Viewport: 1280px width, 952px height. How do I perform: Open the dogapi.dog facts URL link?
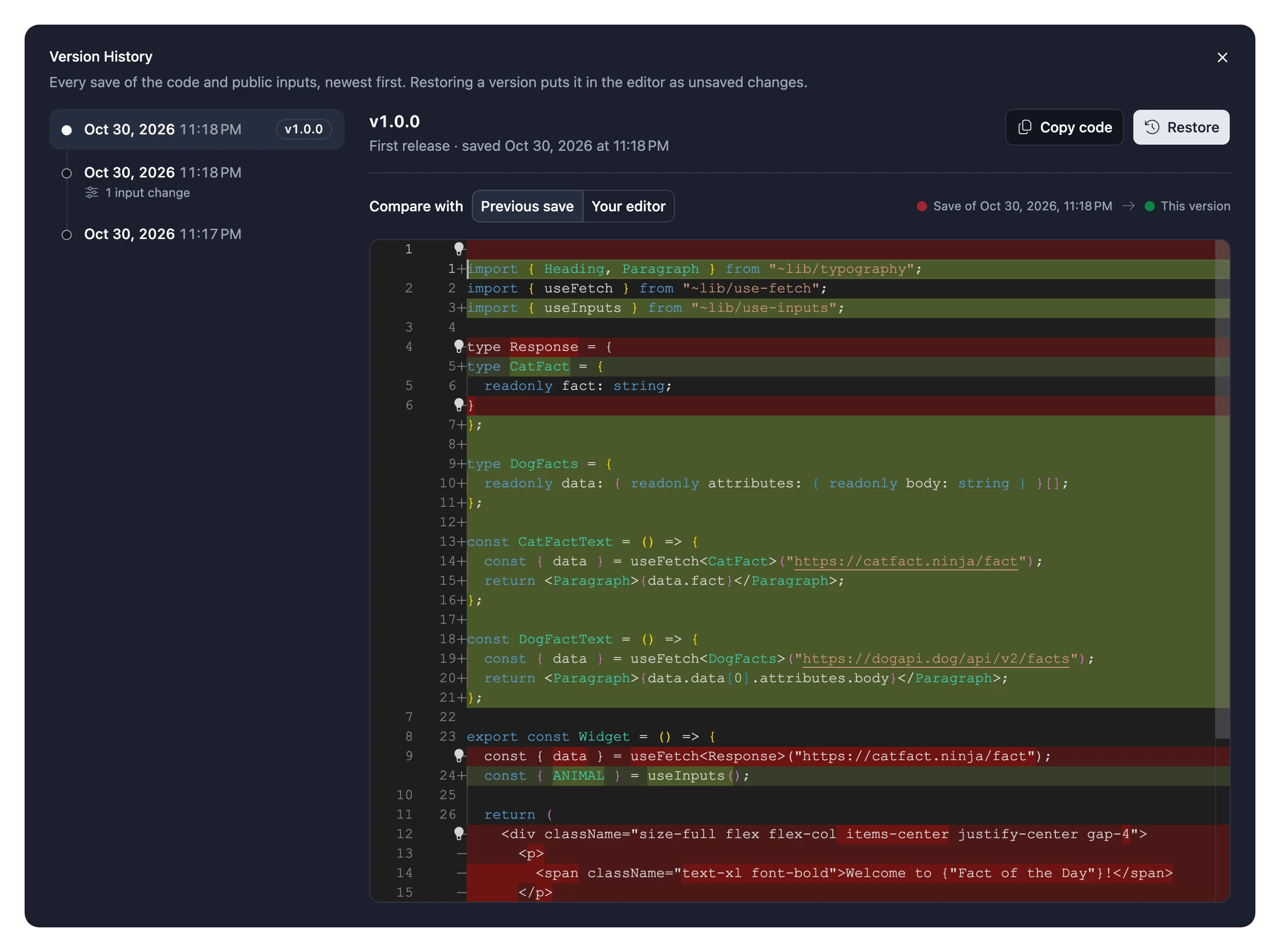pyautogui.click(x=936, y=659)
